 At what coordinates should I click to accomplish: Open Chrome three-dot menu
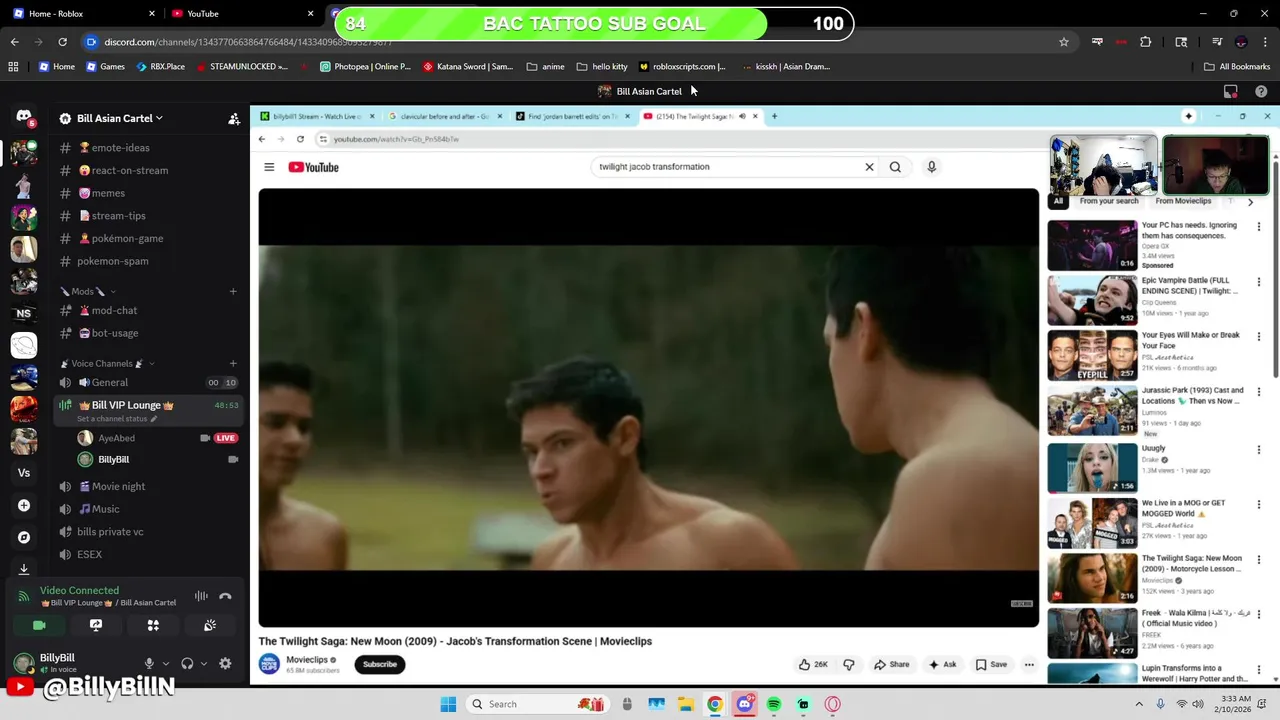[x=1265, y=42]
